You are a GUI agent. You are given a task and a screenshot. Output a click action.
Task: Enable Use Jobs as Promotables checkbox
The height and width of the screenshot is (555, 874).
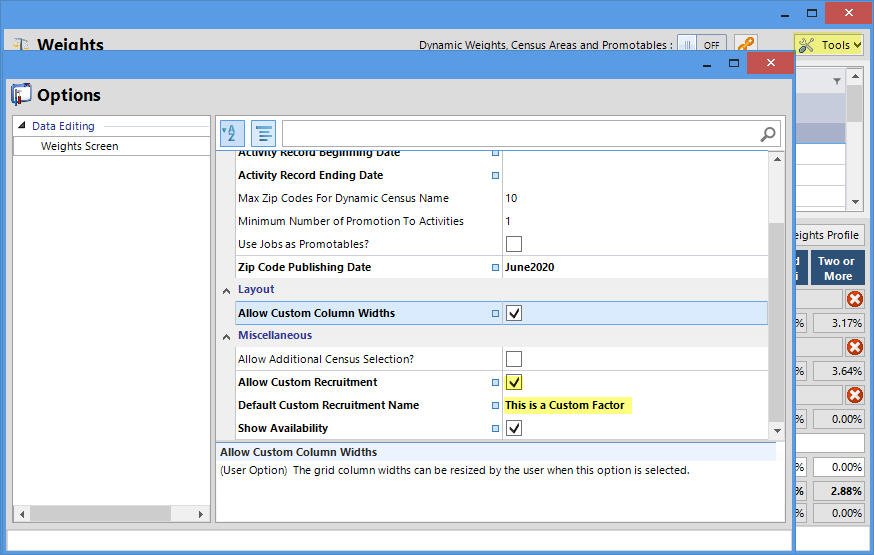click(x=514, y=244)
